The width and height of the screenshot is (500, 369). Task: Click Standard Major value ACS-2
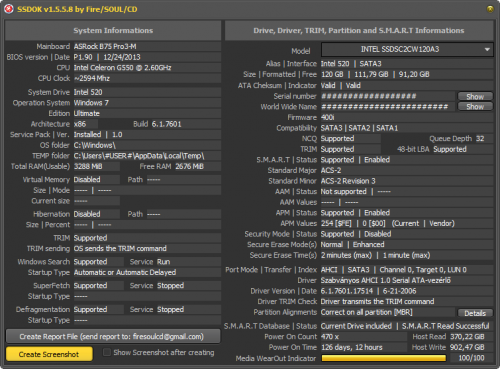click(331, 170)
